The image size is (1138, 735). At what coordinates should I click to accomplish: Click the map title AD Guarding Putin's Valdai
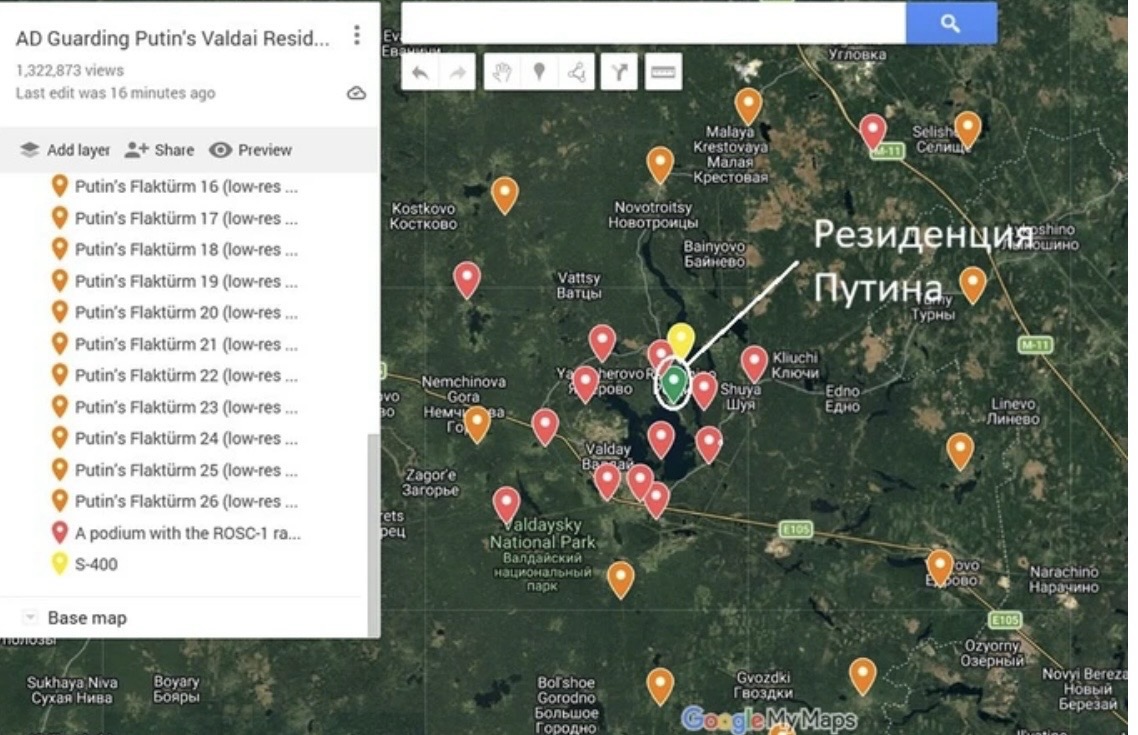tap(172, 39)
